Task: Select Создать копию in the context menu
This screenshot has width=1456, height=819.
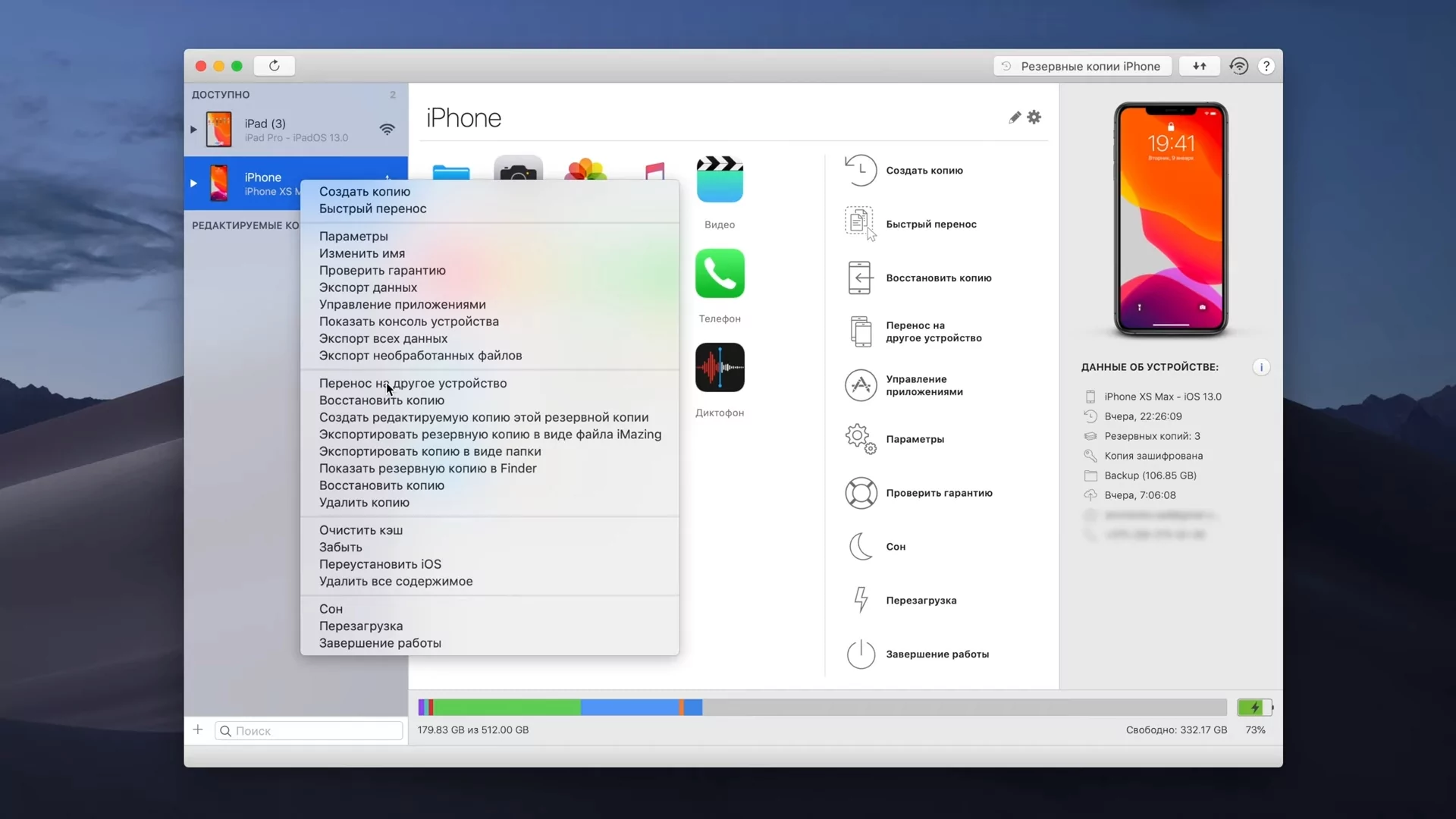Action: pyautogui.click(x=490, y=192)
